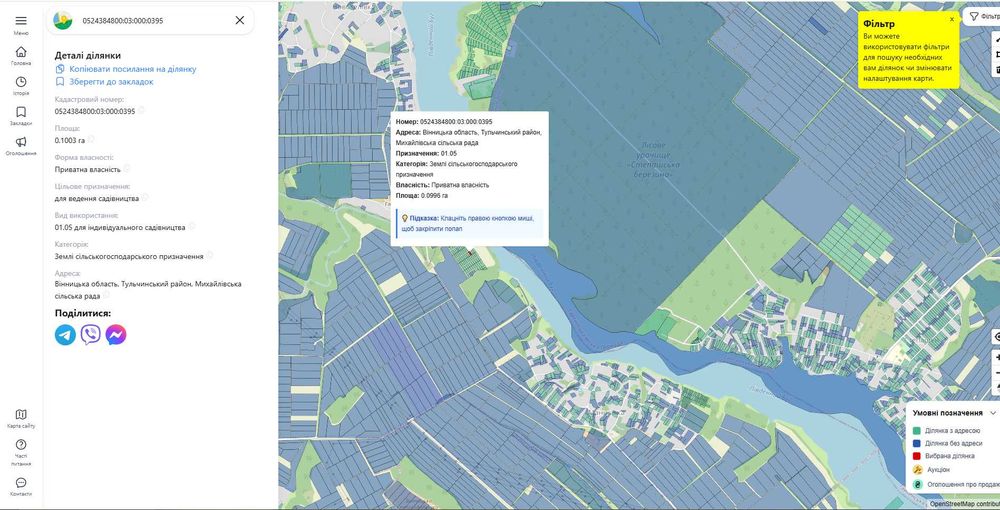Click the Деталі ділянки heading
The width and height of the screenshot is (1000, 510).
88,55
